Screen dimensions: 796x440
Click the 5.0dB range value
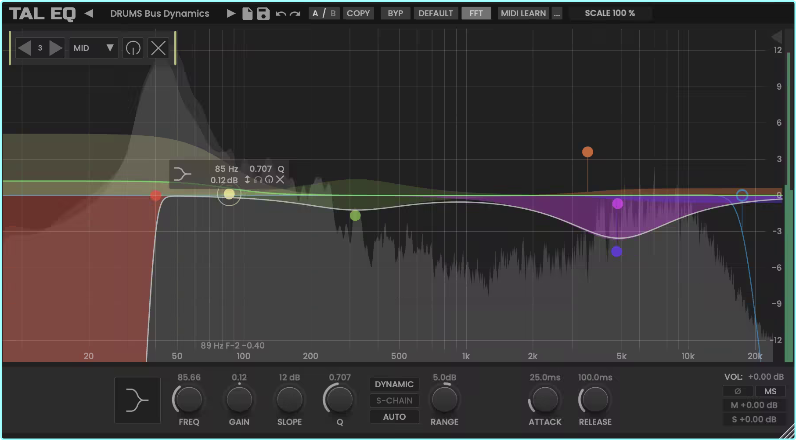click(x=444, y=377)
